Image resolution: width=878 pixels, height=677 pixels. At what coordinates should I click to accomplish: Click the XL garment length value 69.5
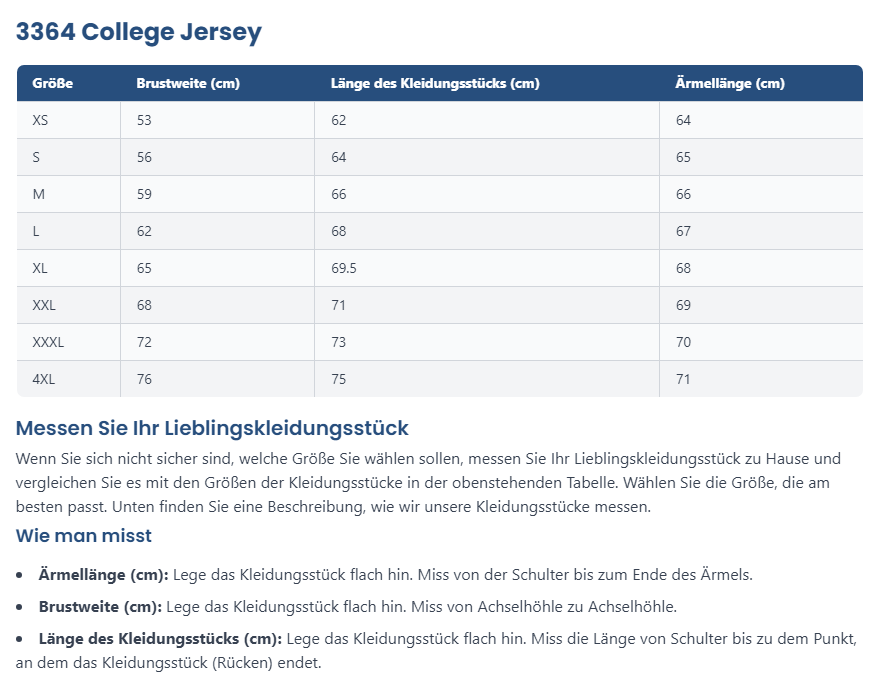[x=345, y=268]
